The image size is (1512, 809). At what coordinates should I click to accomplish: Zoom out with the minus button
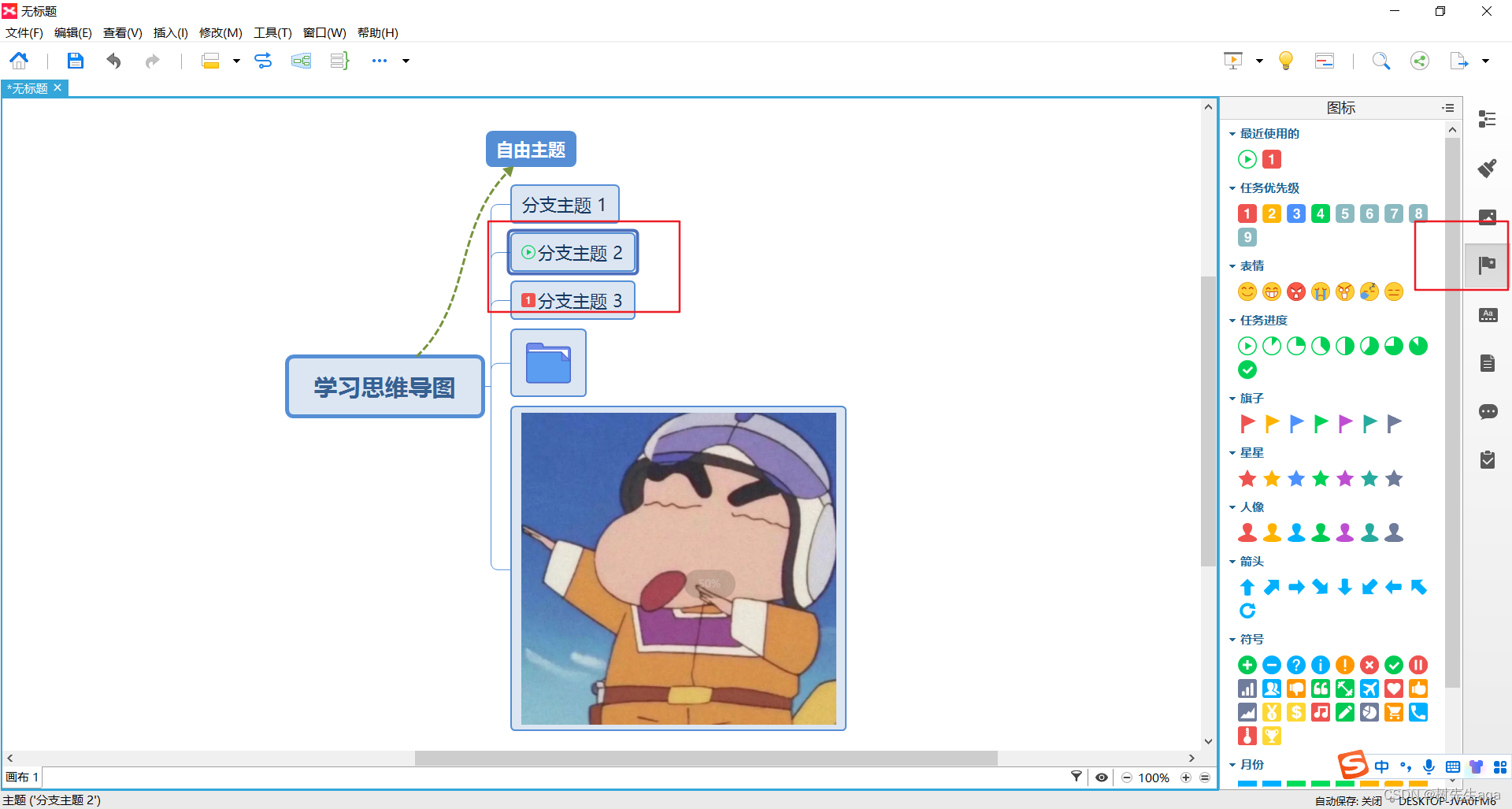[x=1127, y=777]
